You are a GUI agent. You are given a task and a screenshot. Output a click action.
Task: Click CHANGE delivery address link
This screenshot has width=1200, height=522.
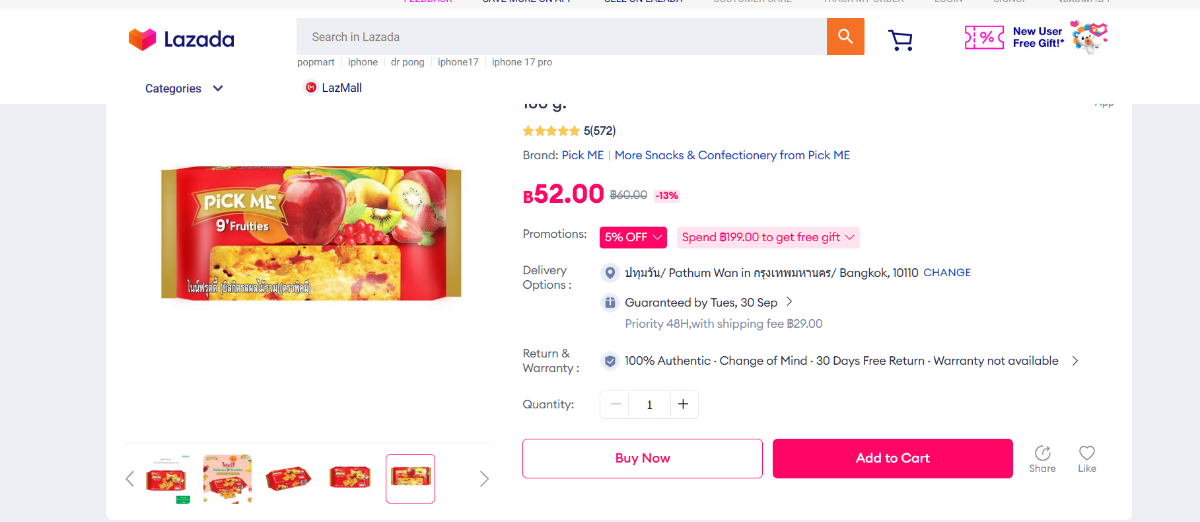[946, 272]
